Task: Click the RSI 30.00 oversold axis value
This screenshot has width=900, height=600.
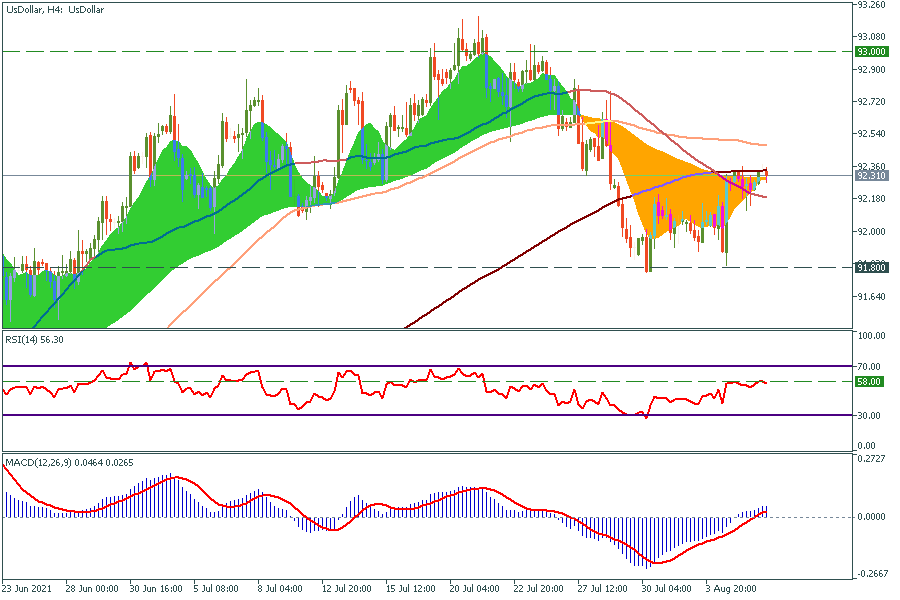Action: point(869,416)
